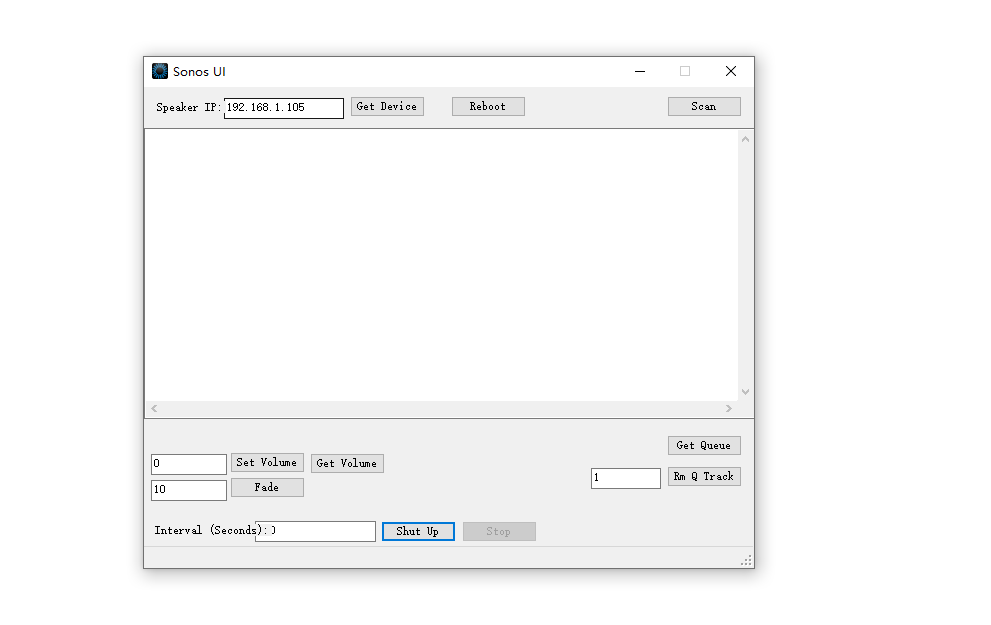Click the queue track number field
Viewport: 991px width, 625px height.
pyautogui.click(x=626, y=478)
